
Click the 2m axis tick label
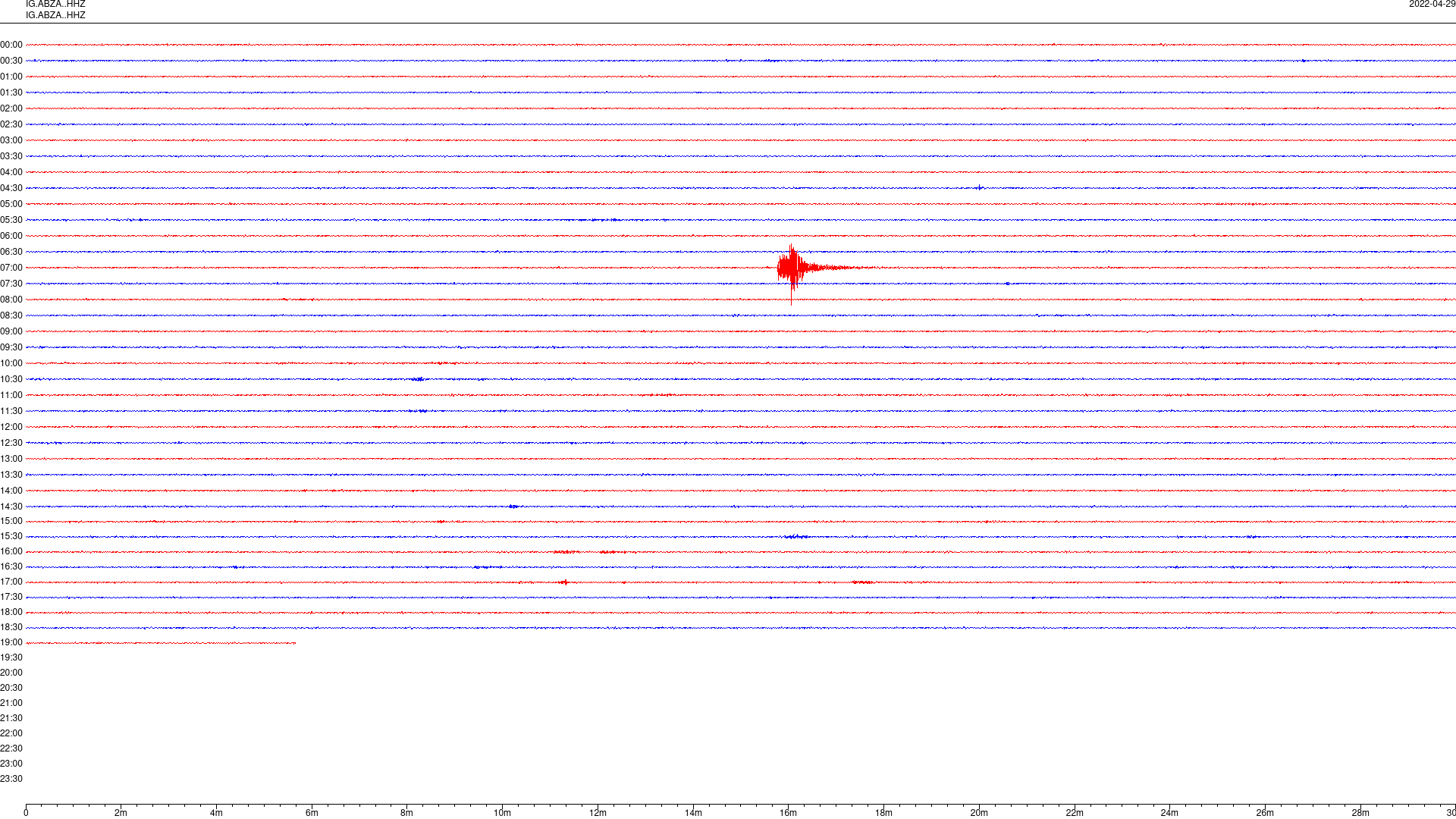click(121, 813)
